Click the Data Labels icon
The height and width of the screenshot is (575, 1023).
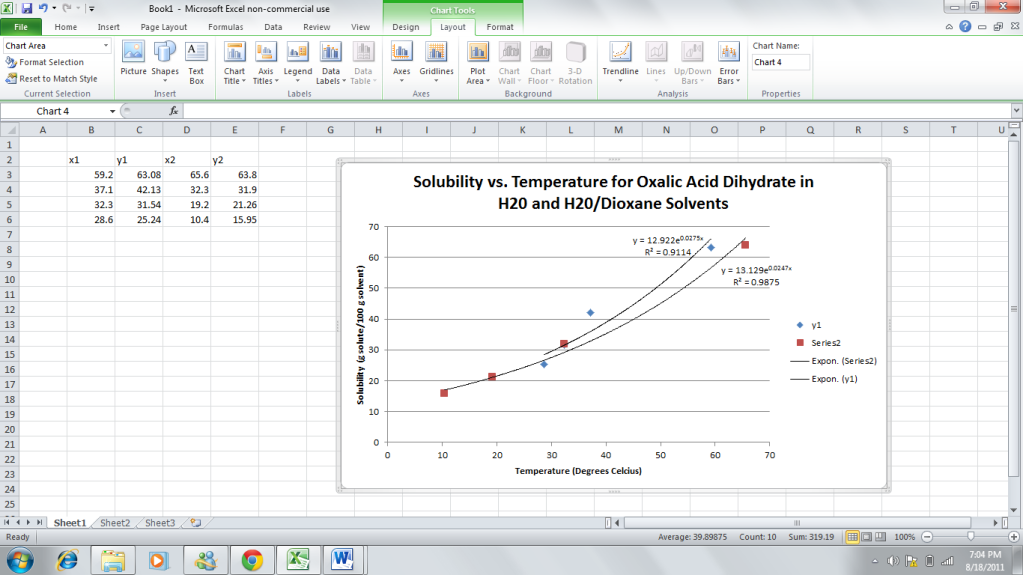tap(328, 60)
